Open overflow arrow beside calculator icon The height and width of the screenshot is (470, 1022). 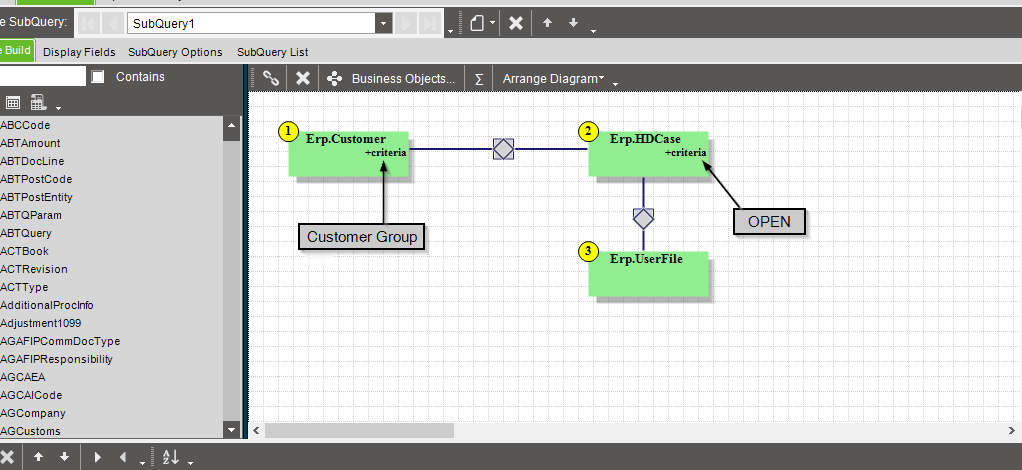(58, 108)
